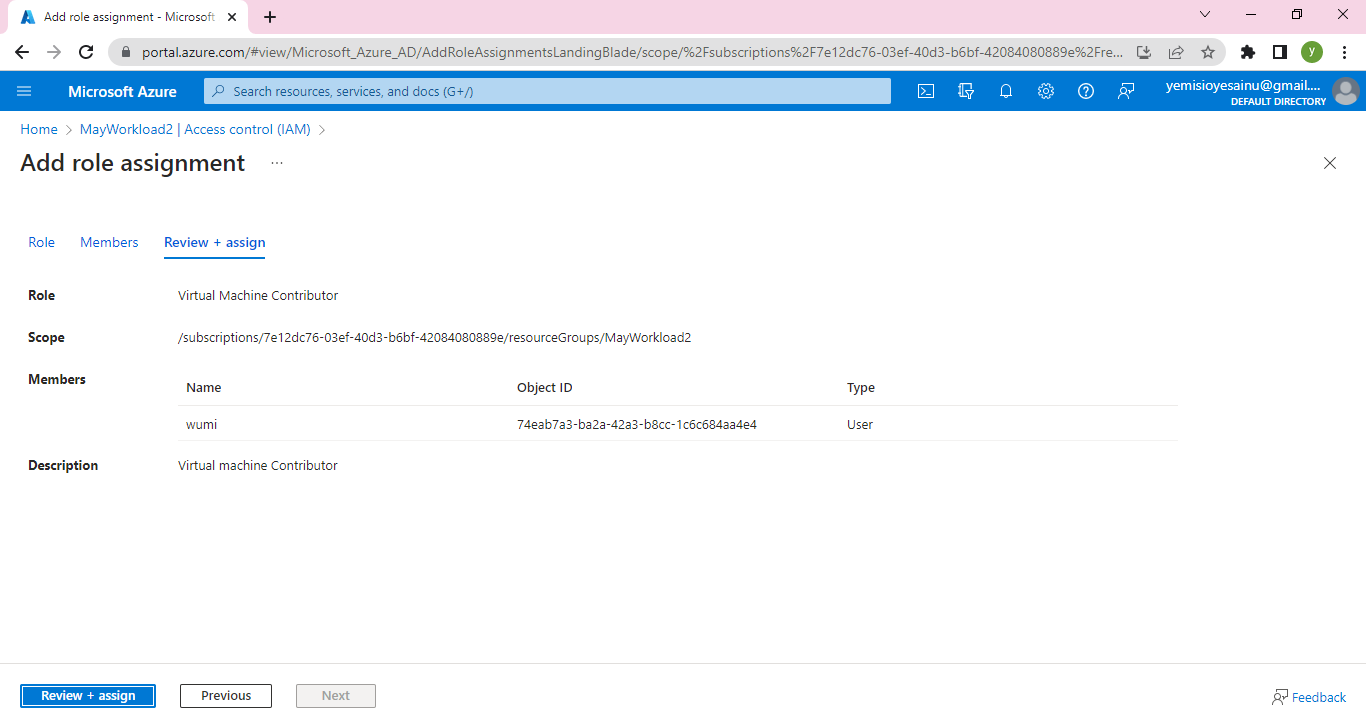Image resolution: width=1366 pixels, height=728 pixels.
Task: Show the notifications bell panel
Action: [x=1006, y=91]
